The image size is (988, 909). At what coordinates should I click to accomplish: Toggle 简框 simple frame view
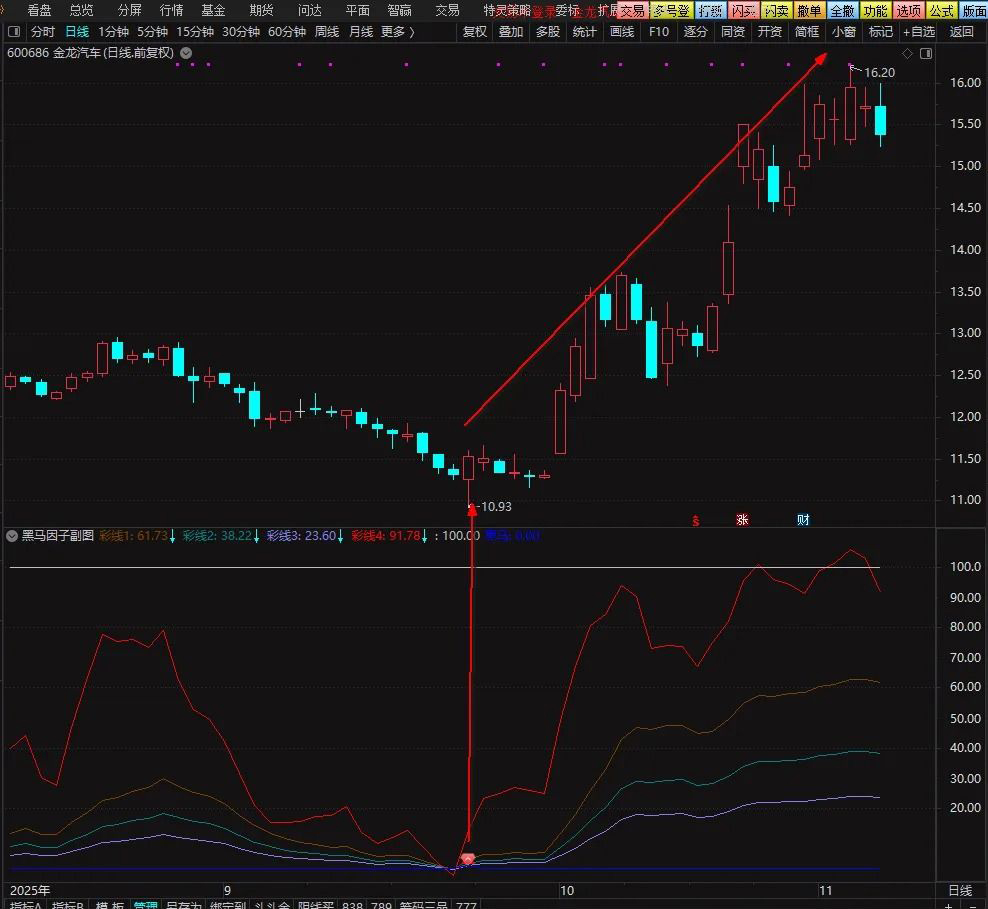tap(807, 32)
